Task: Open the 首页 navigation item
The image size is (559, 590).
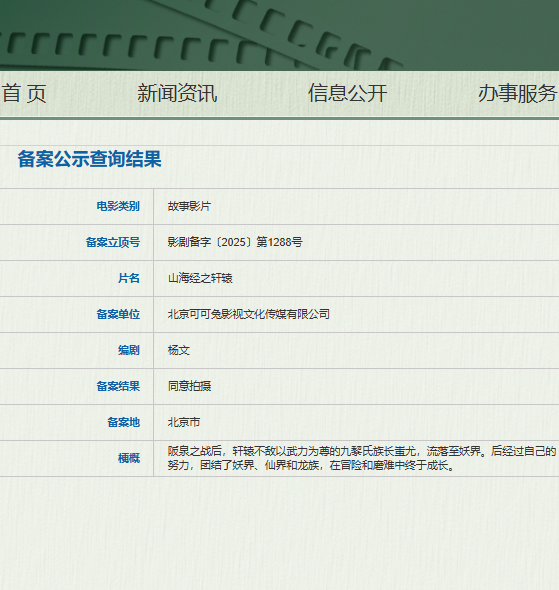Action: (24, 93)
